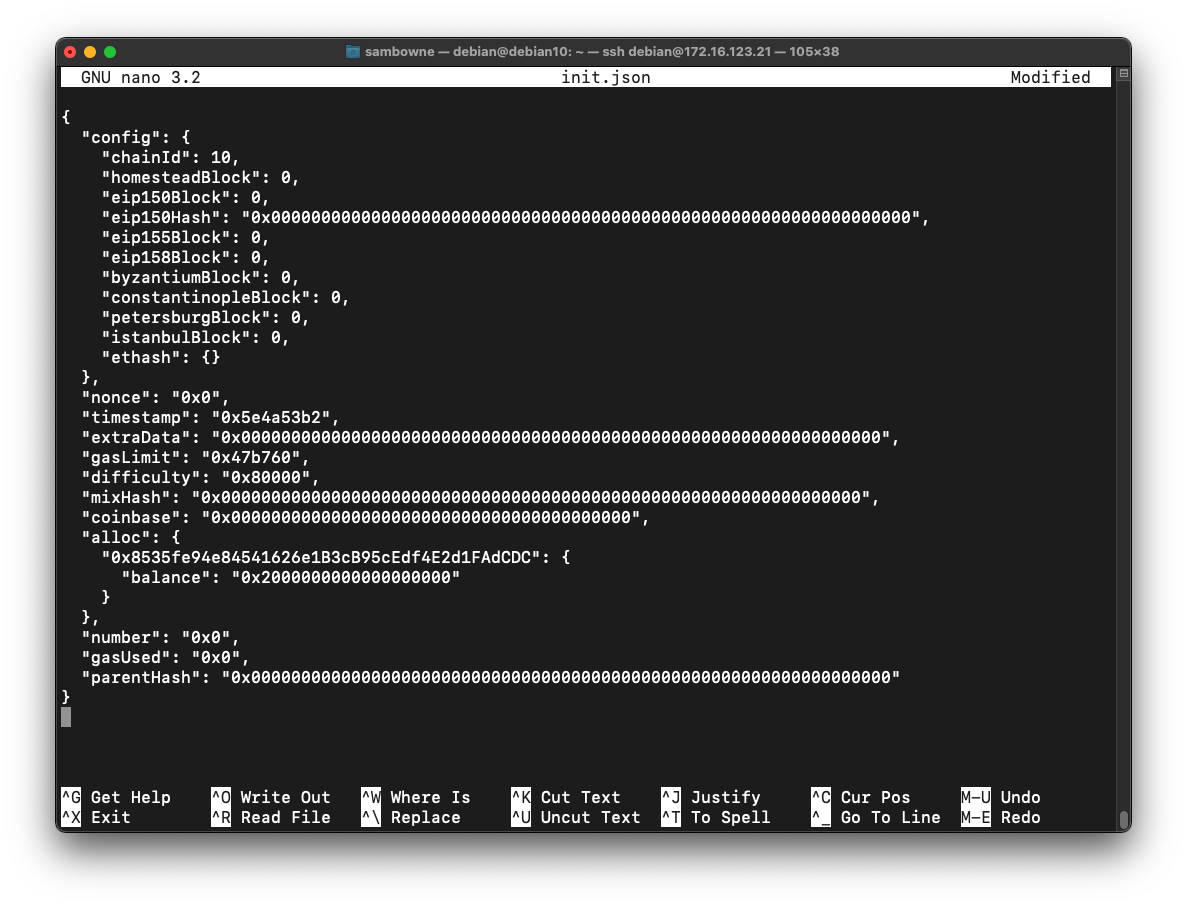Click the terminal vertical scrollbar thumb
The image size is (1187, 906).
coord(1124,820)
